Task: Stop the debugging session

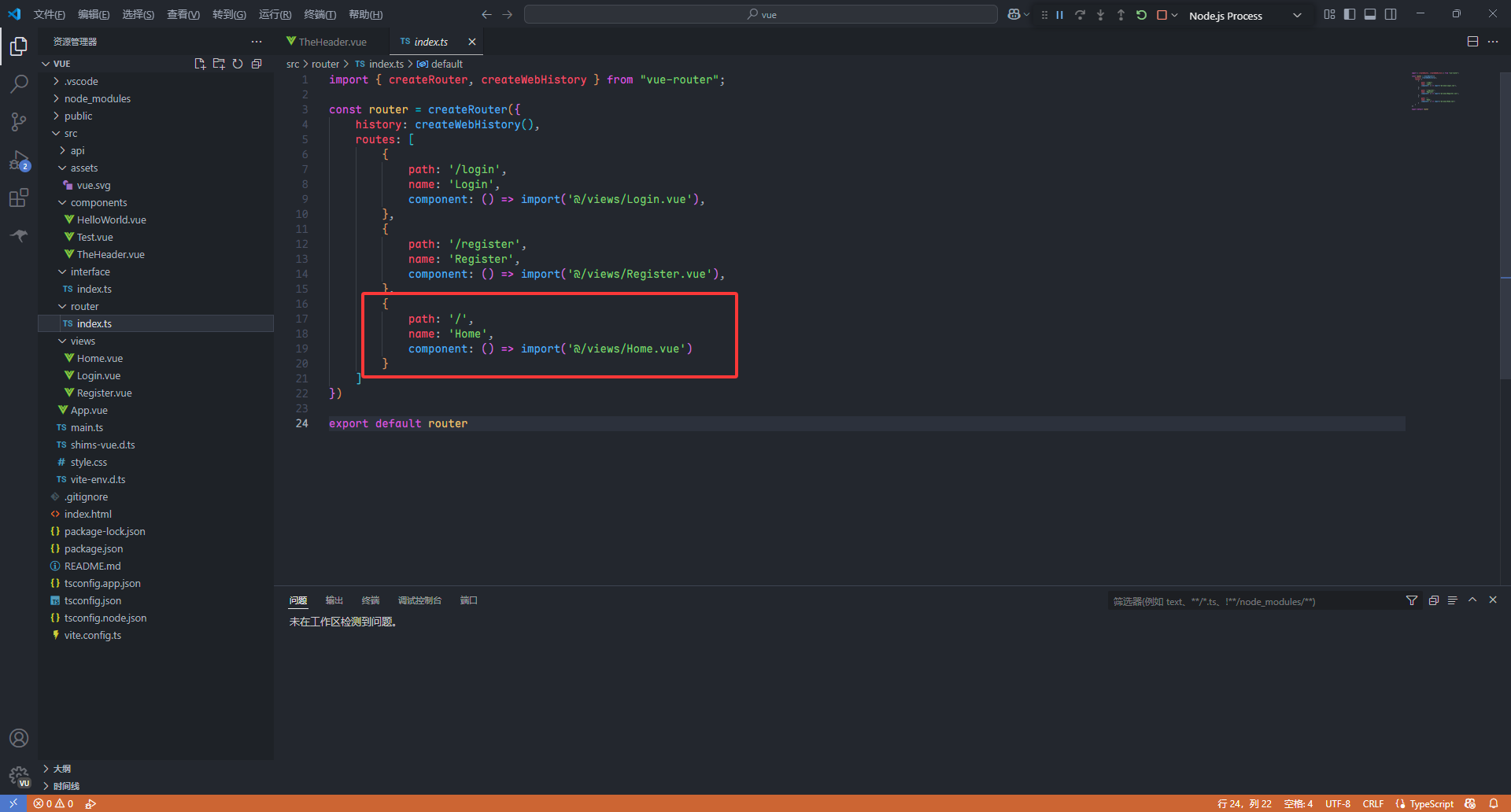Action: pyautogui.click(x=1162, y=15)
